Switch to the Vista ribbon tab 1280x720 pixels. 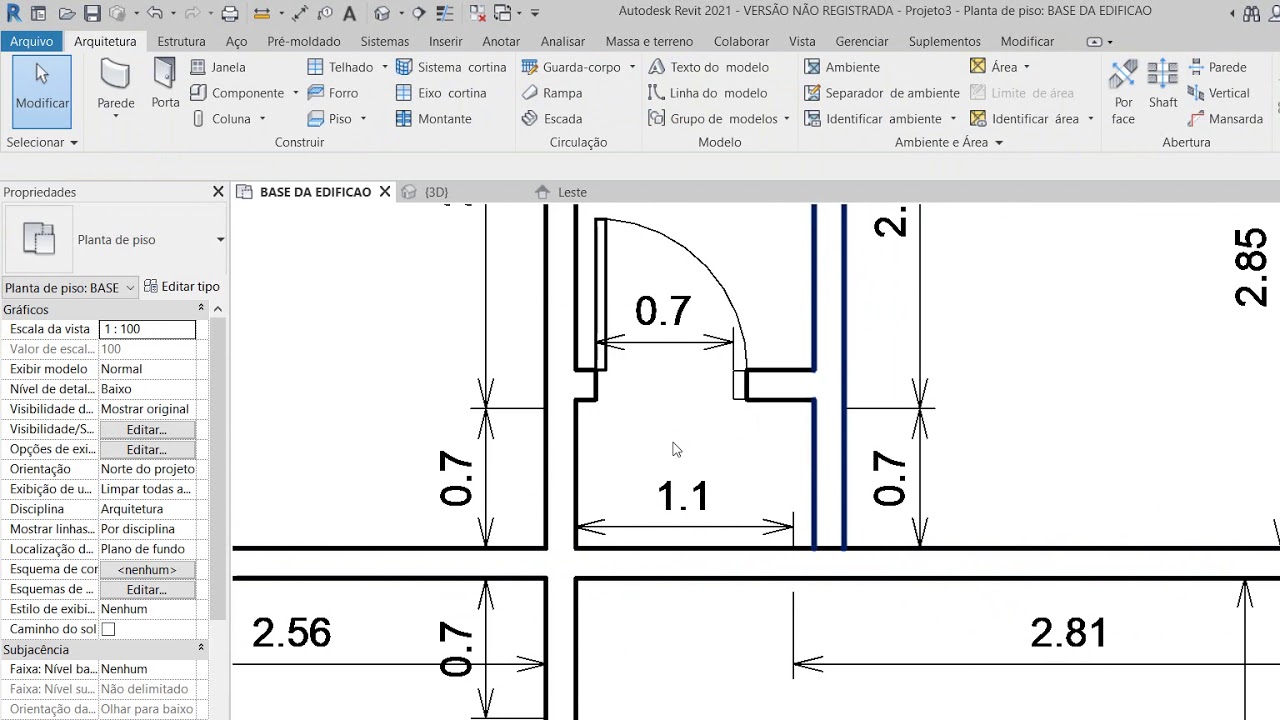(802, 41)
